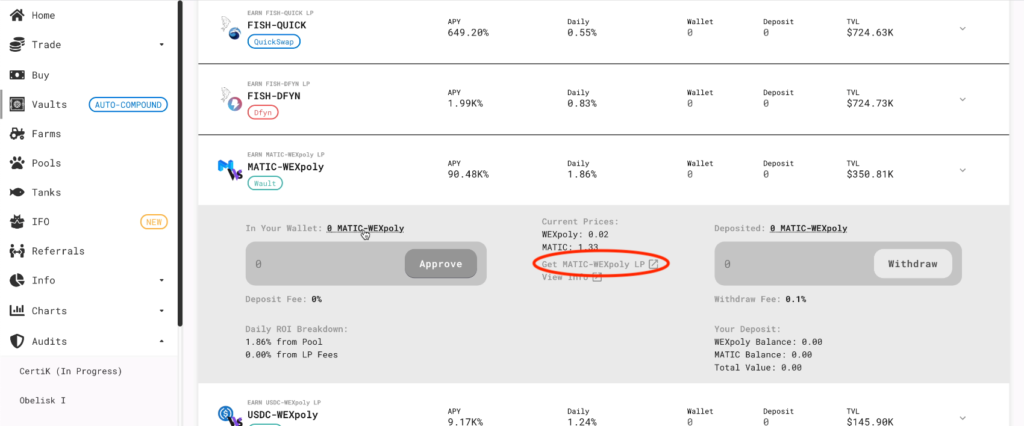Click the Home house icon in sidebar

[x=17, y=14]
